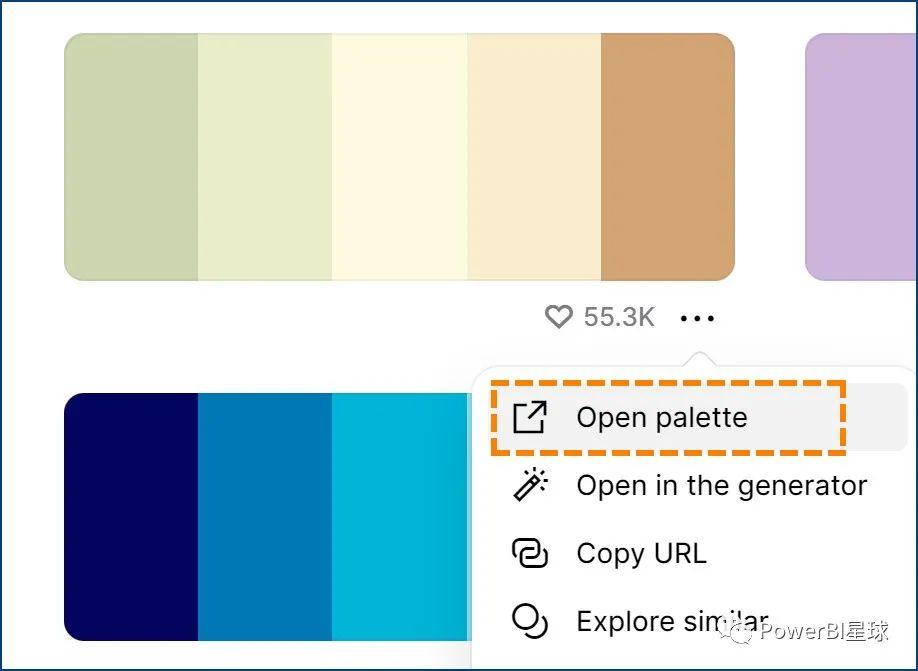Select the cream yellow color swatch

tap(399, 157)
